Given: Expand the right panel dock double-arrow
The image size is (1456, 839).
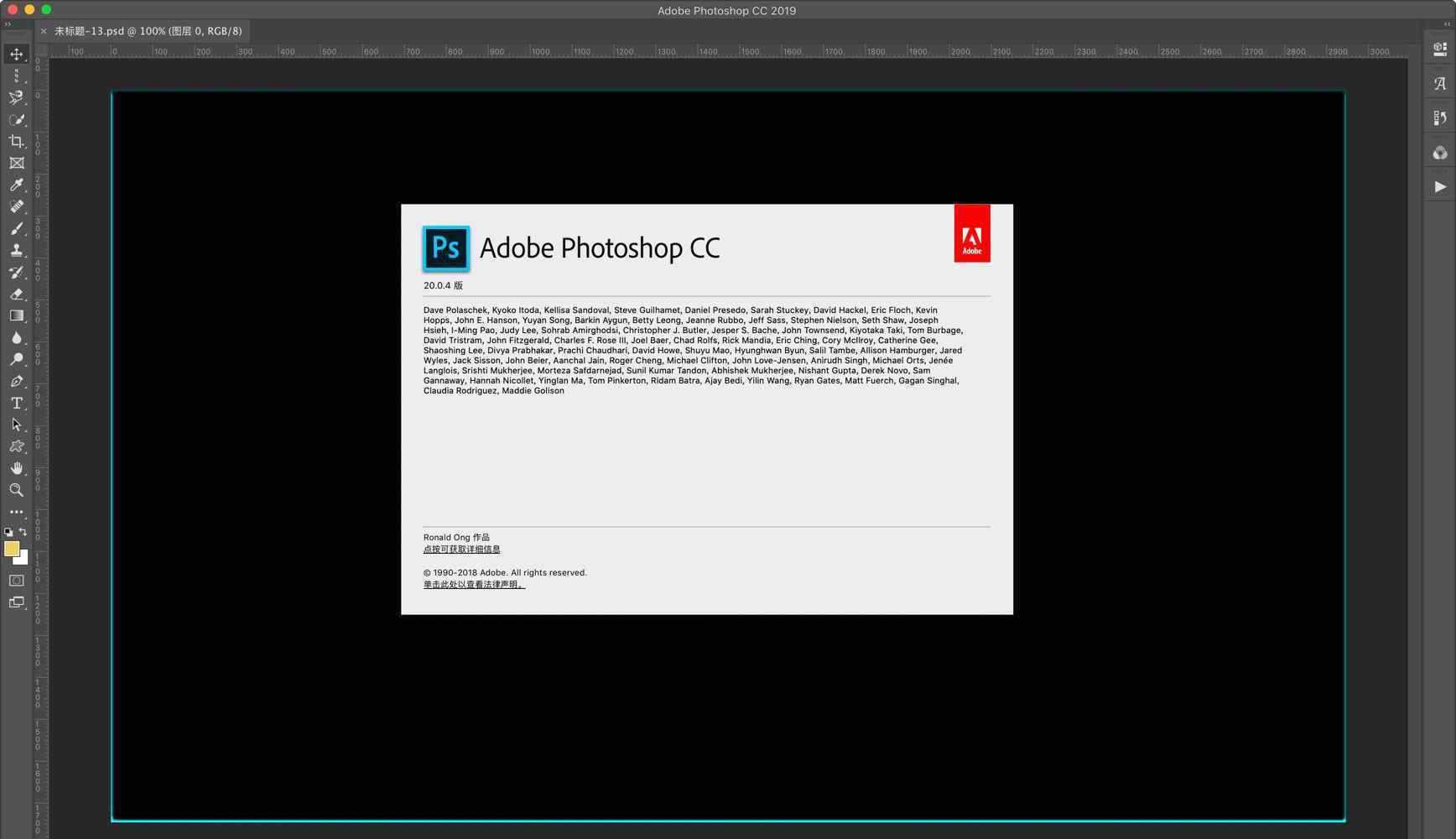Looking at the screenshot, I should (x=1447, y=24).
